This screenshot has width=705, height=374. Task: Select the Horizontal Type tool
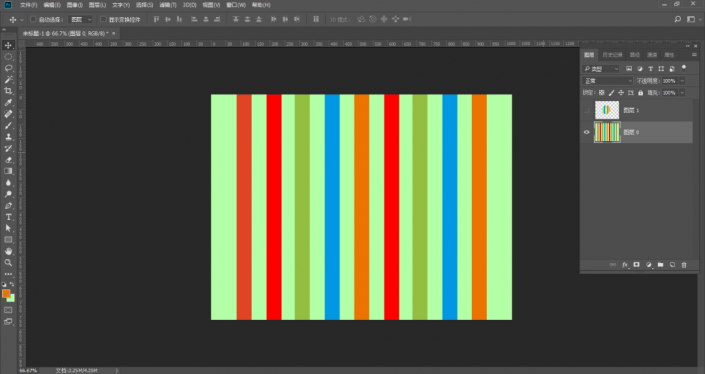pyautogui.click(x=8, y=217)
